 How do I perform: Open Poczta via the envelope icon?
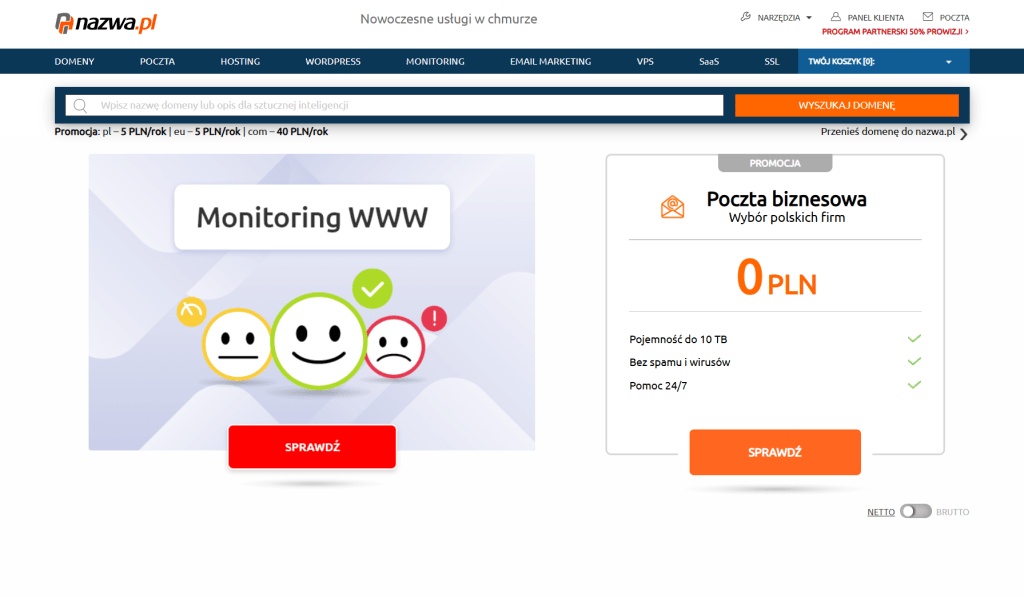928,17
